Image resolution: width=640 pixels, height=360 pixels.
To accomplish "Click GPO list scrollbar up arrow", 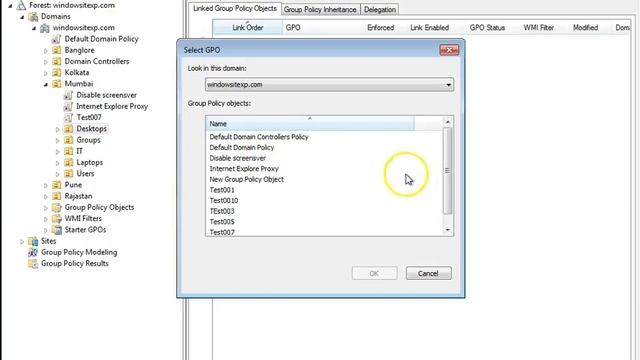I will point(448,122).
